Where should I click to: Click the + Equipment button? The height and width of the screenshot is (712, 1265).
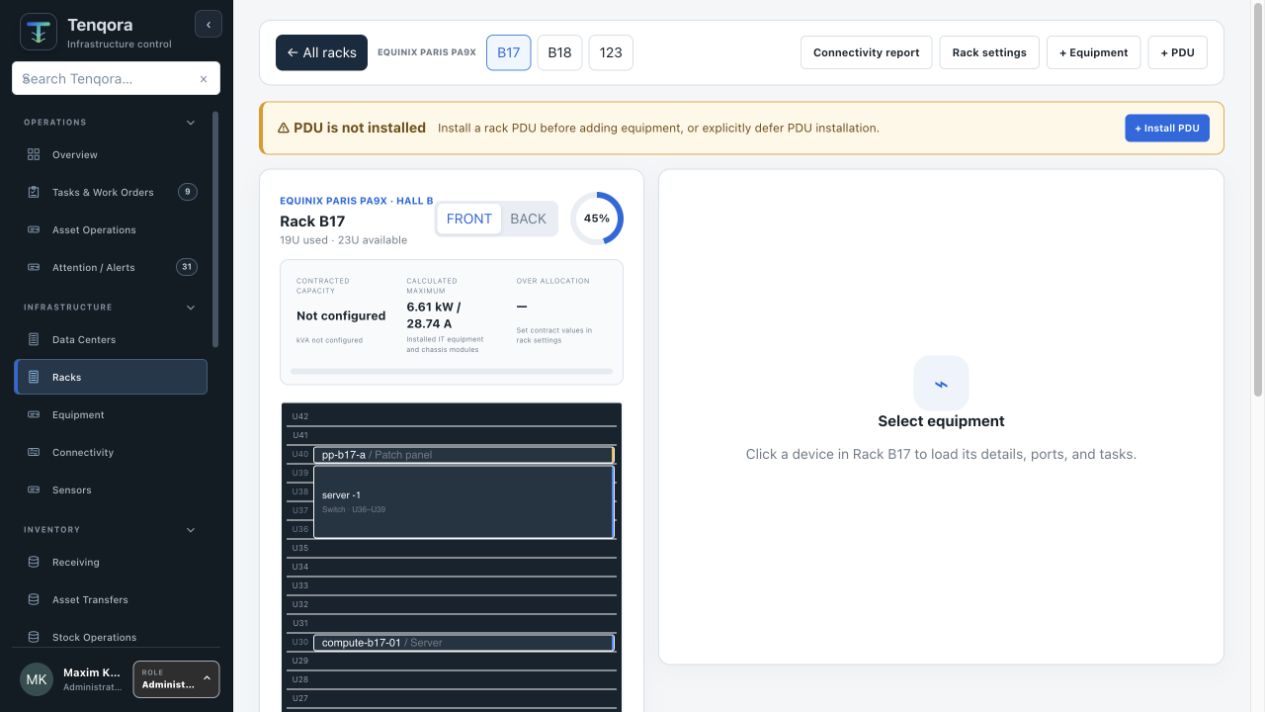1094,53
